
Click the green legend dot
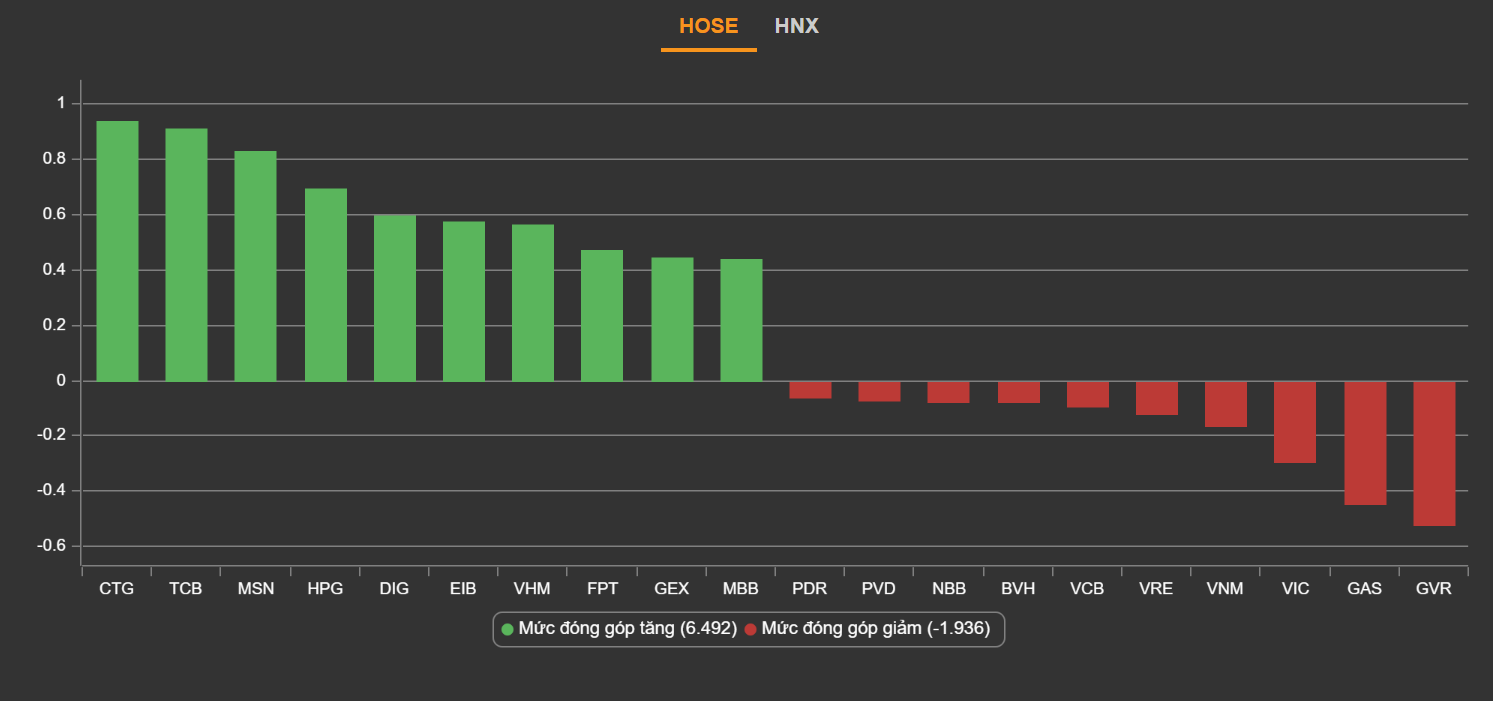pyautogui.click(x=507, y=629)
